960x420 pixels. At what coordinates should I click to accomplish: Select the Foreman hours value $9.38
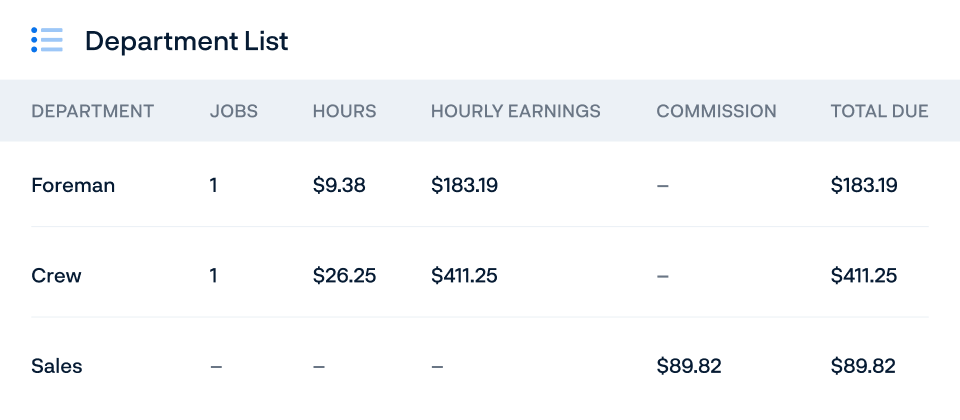click(x=339, y=185)
